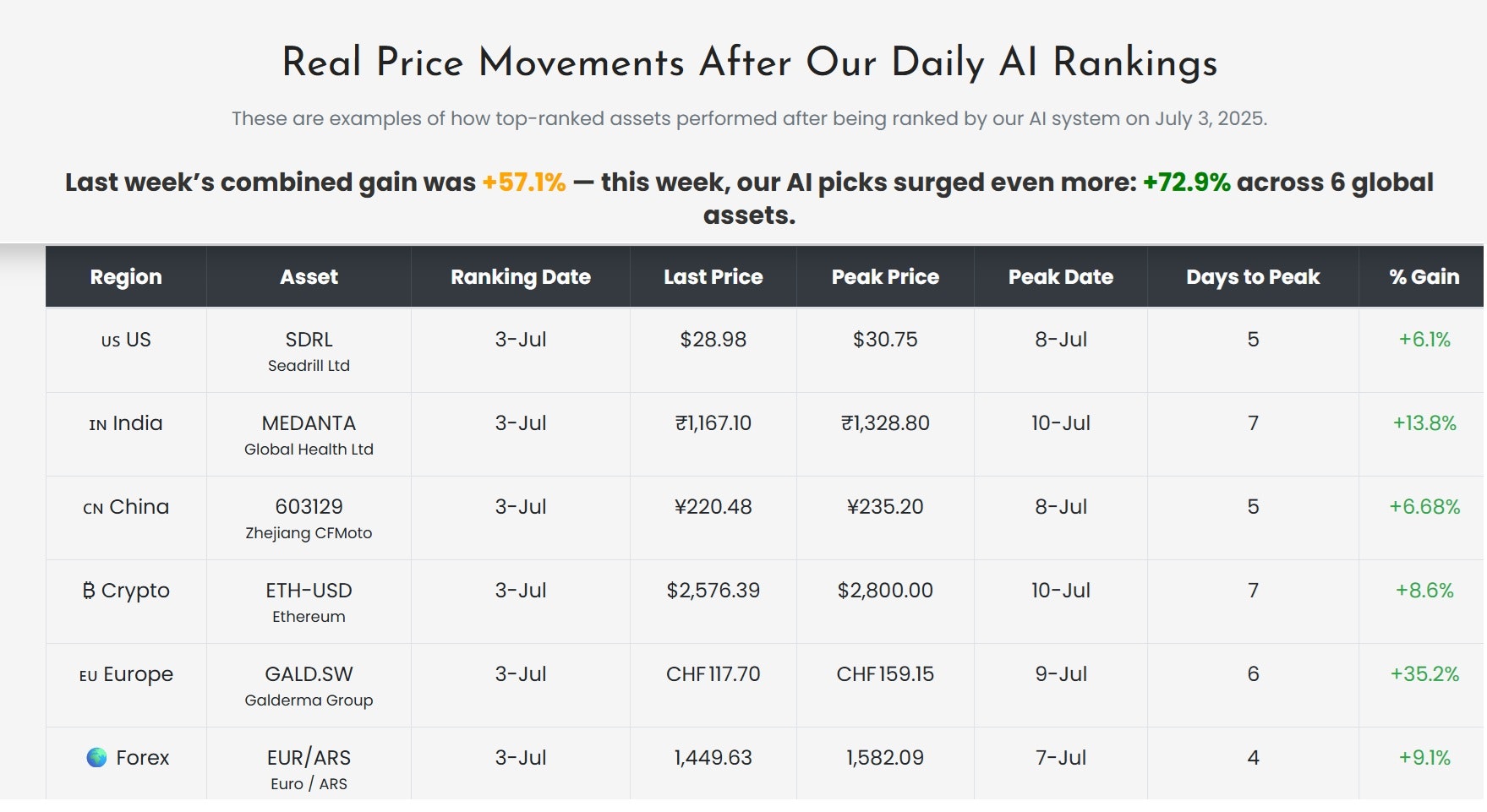The height and width of the screenshot is (812, 1487).
Task: Click the green +72.9% gain text
Action: 1187,183
